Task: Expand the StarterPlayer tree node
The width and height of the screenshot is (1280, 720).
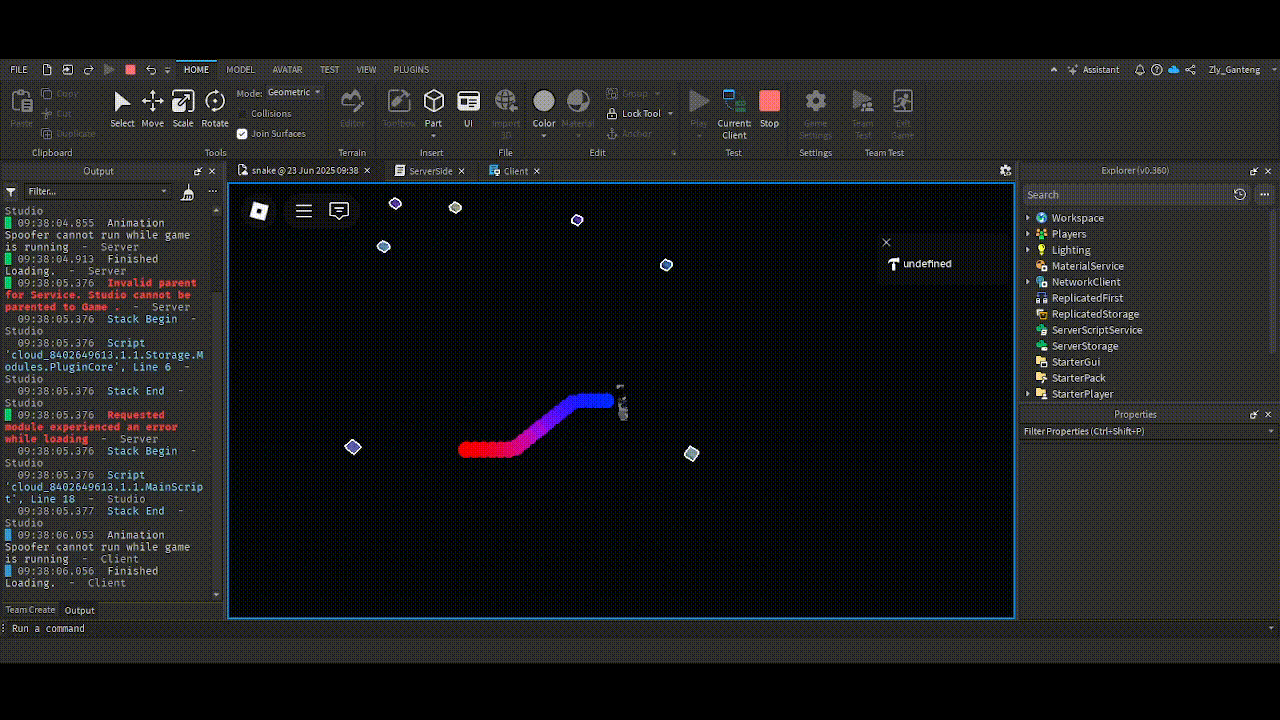Action: click(x=1028, y=394)
